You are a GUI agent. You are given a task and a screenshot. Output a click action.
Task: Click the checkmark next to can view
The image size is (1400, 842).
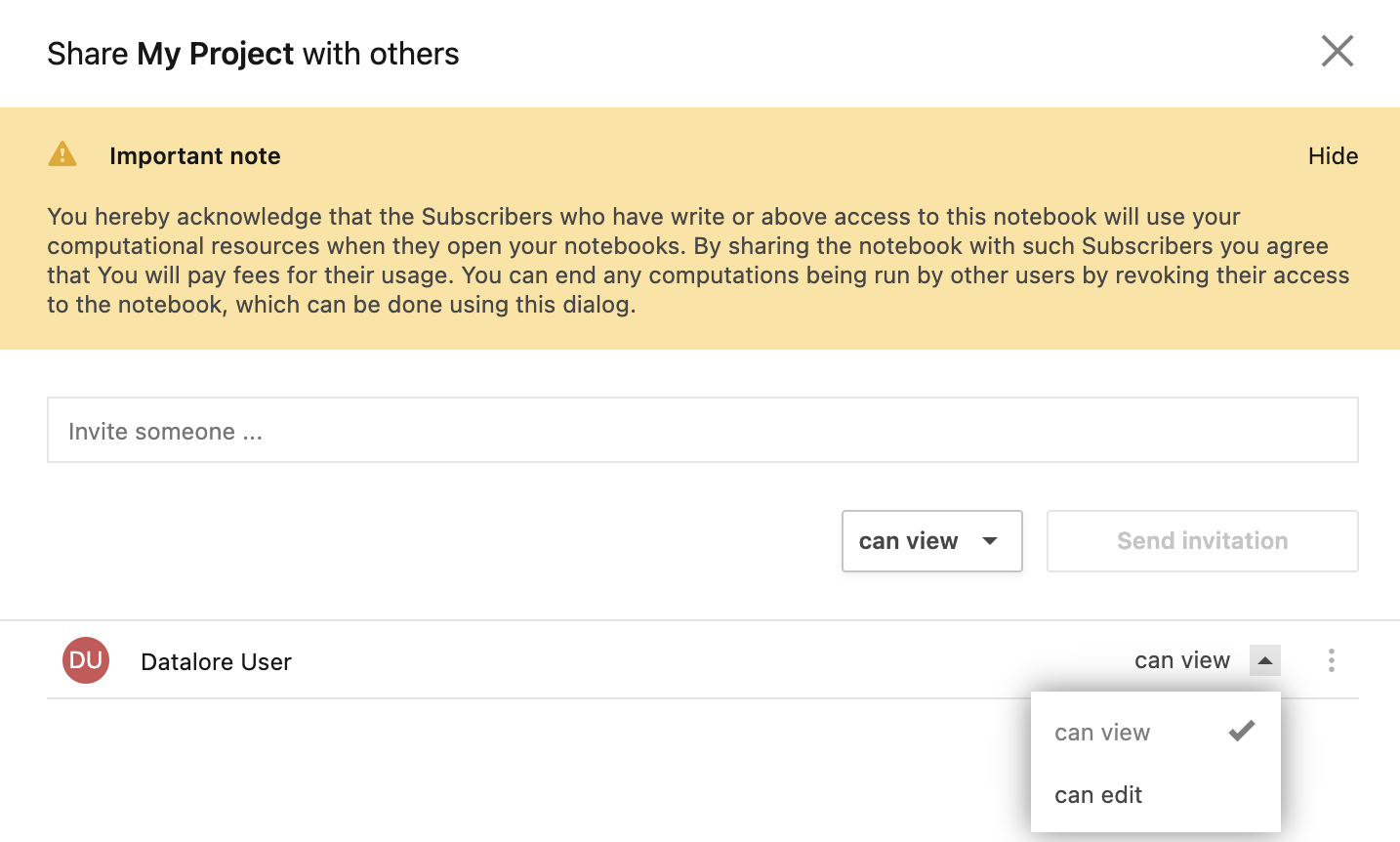coord(1241,732)
